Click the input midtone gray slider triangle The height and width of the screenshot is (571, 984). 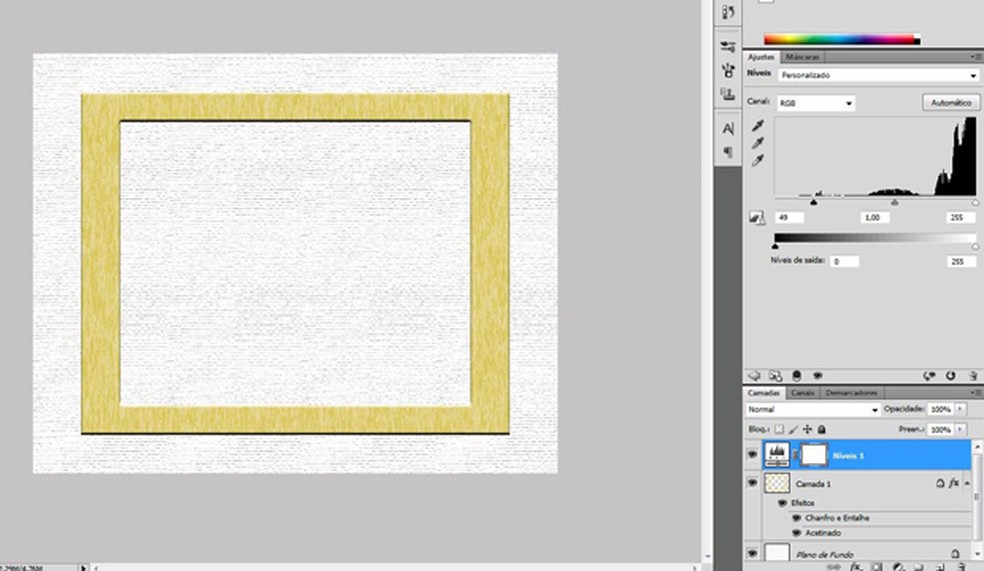click(x=894, y=202)
